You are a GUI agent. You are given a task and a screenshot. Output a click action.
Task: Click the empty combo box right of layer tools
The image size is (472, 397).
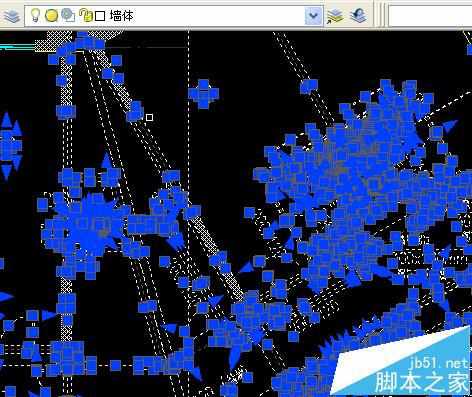(430, 16)
